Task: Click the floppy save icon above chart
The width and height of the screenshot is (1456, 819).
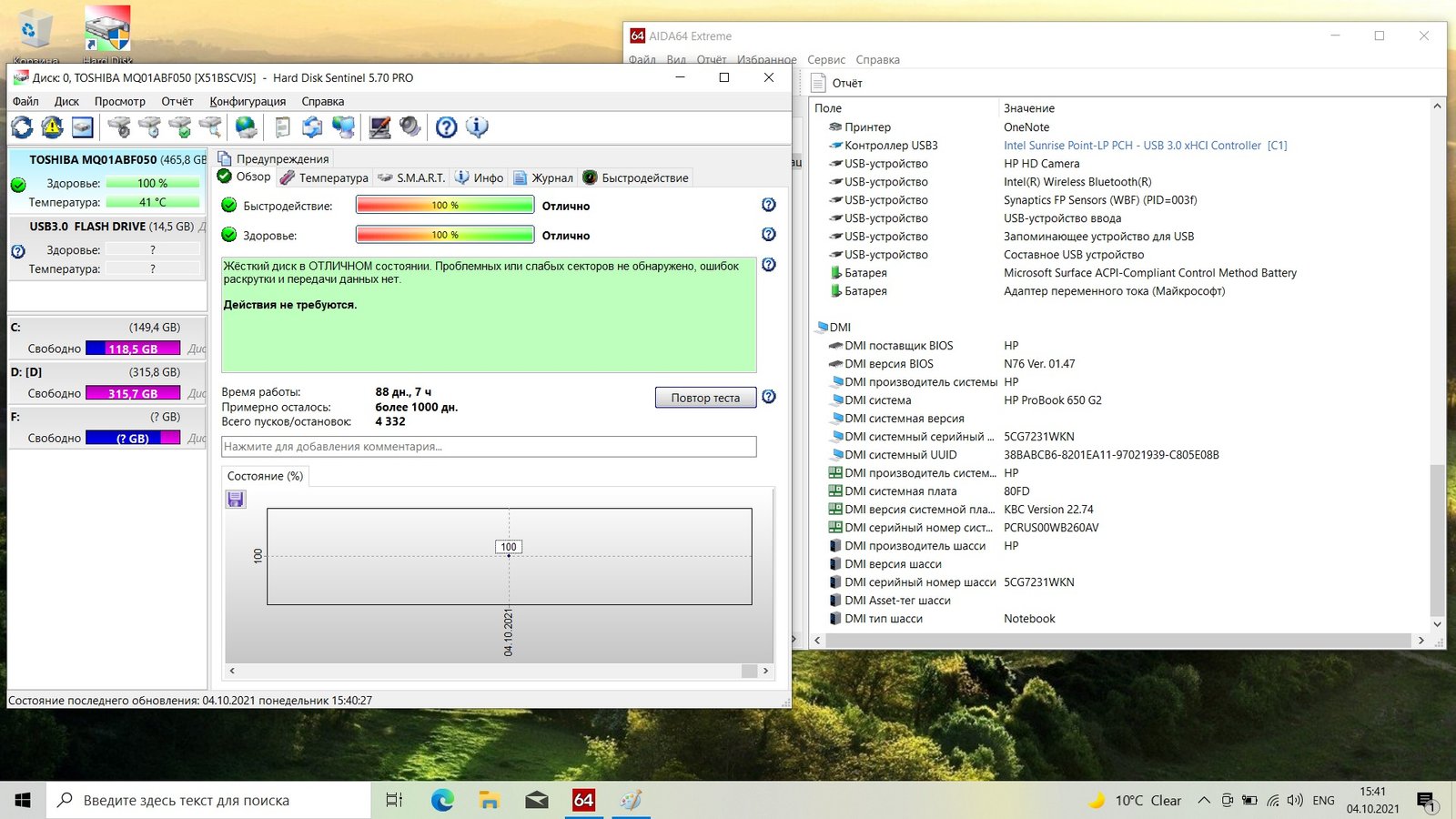Action: [236, 499]
